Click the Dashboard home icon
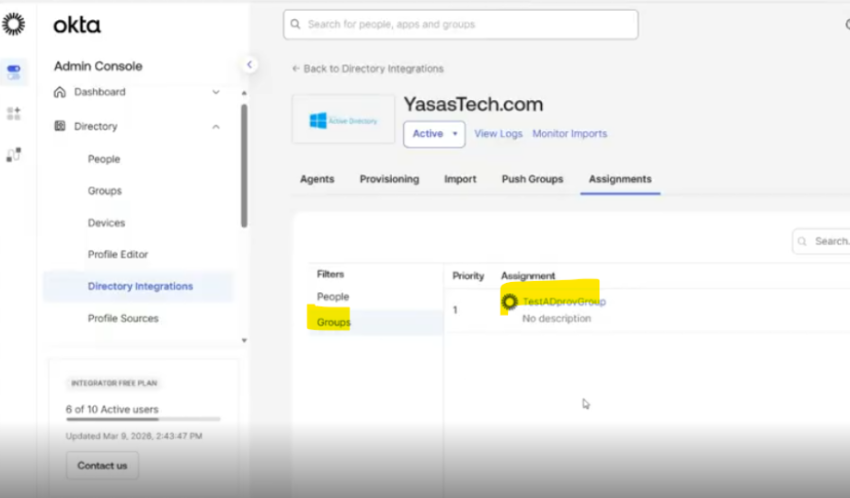 click(60, 92)
